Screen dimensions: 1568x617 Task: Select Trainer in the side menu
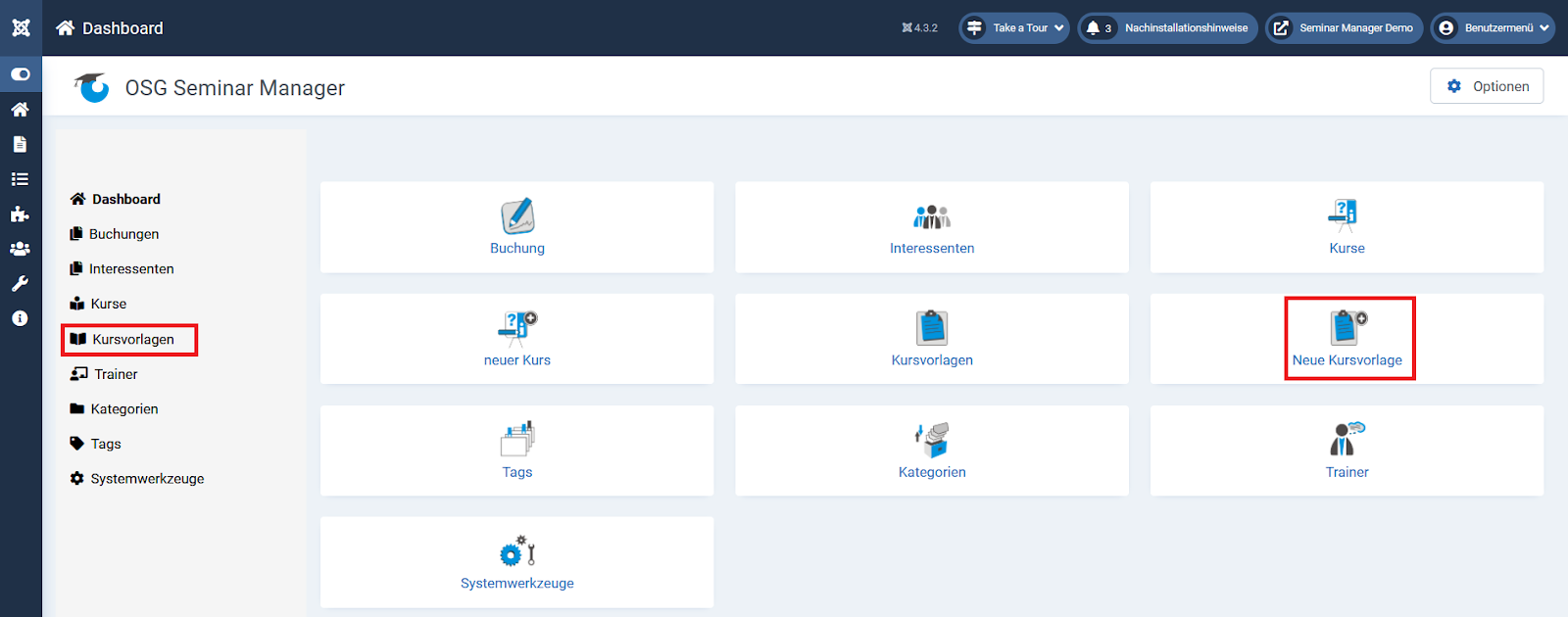tap(104, 374)
